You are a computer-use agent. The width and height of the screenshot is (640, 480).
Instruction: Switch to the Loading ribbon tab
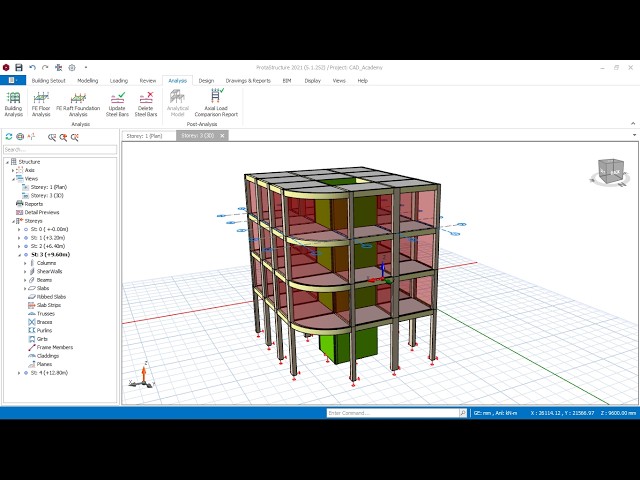119,81
